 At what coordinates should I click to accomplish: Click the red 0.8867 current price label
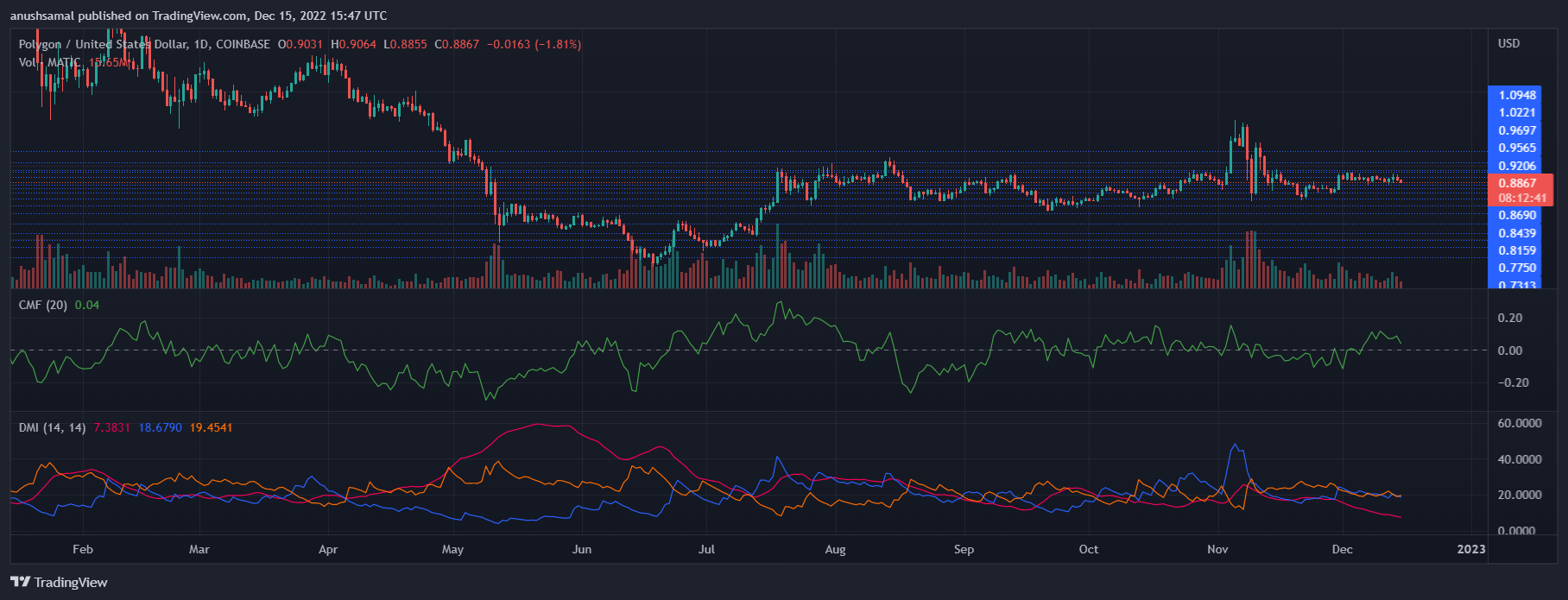[x=1517, y=183]
